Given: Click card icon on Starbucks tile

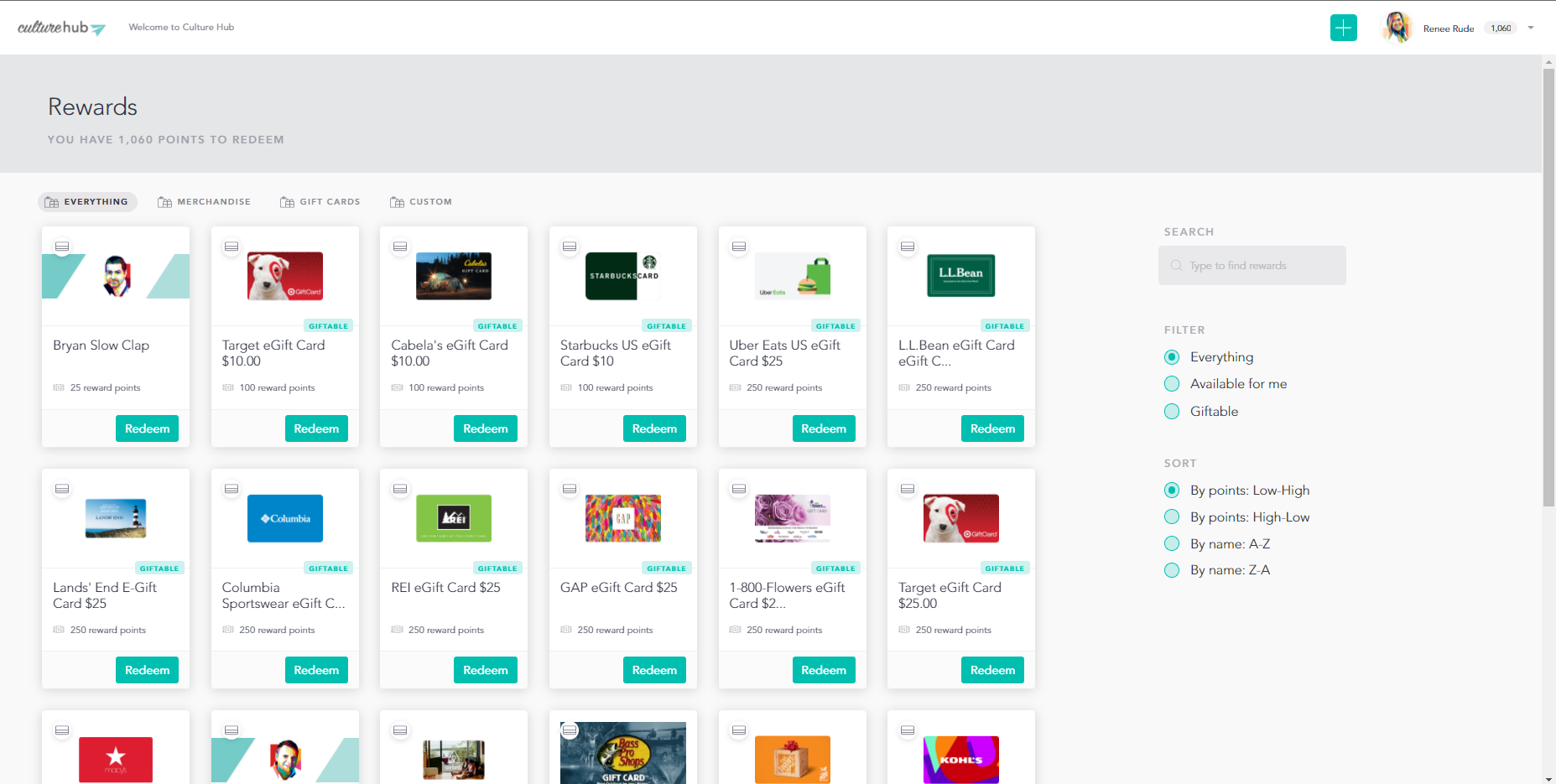Looking at the screenshot, I should (570, 247).
